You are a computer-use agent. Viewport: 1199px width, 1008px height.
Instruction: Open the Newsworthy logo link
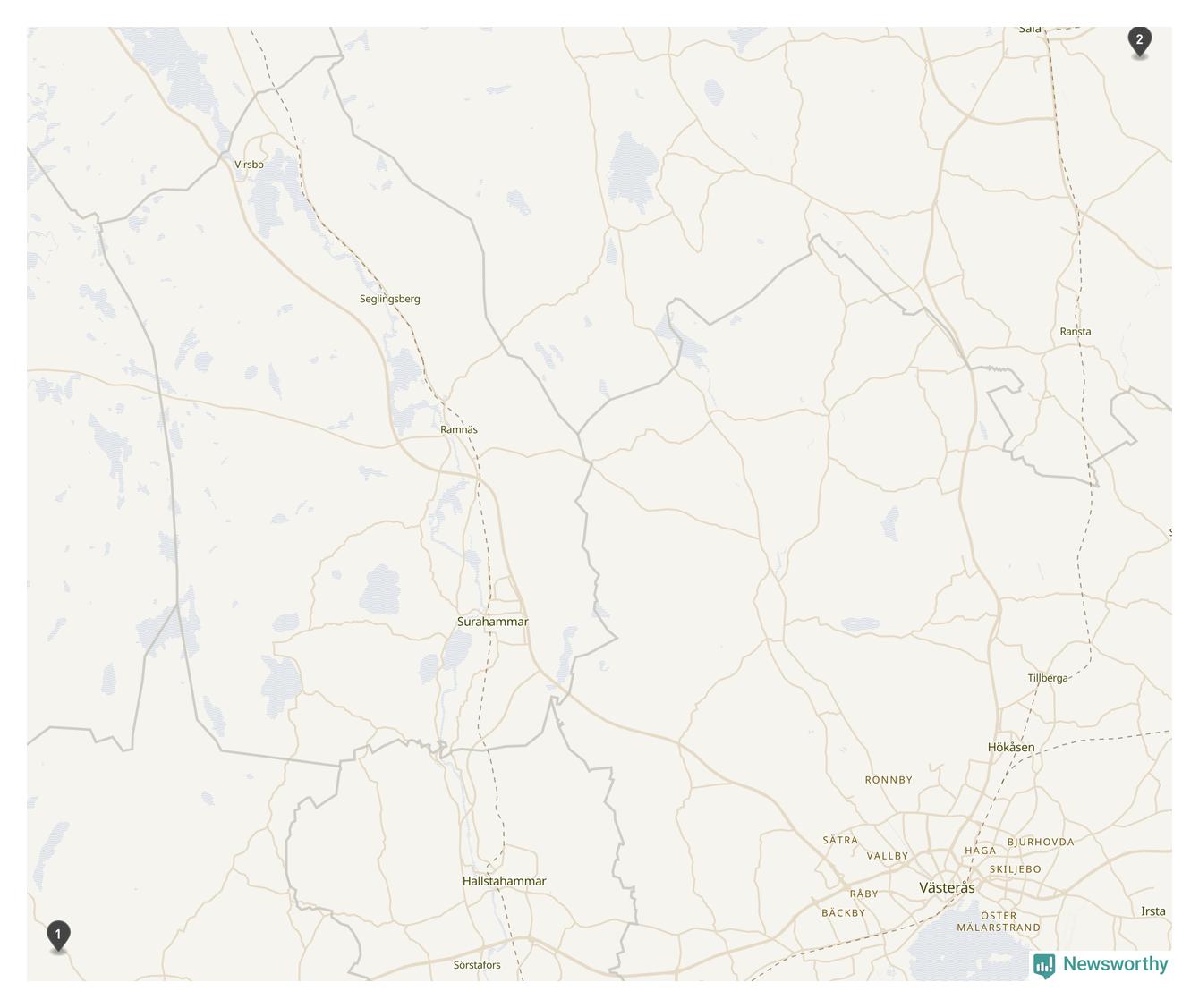click(x=1101, y=965)
